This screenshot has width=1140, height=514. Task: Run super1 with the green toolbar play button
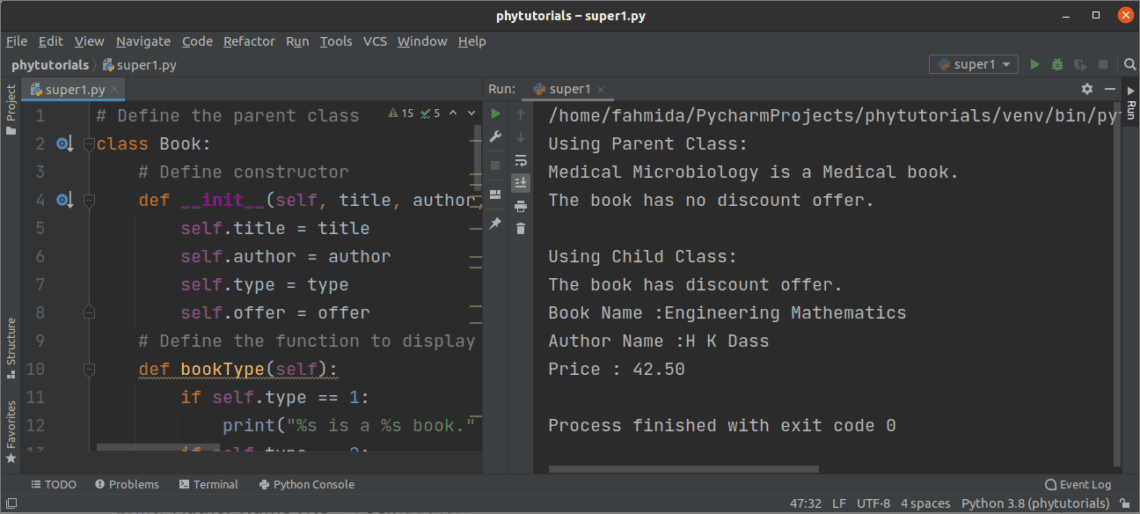(x=1035, y=65)
